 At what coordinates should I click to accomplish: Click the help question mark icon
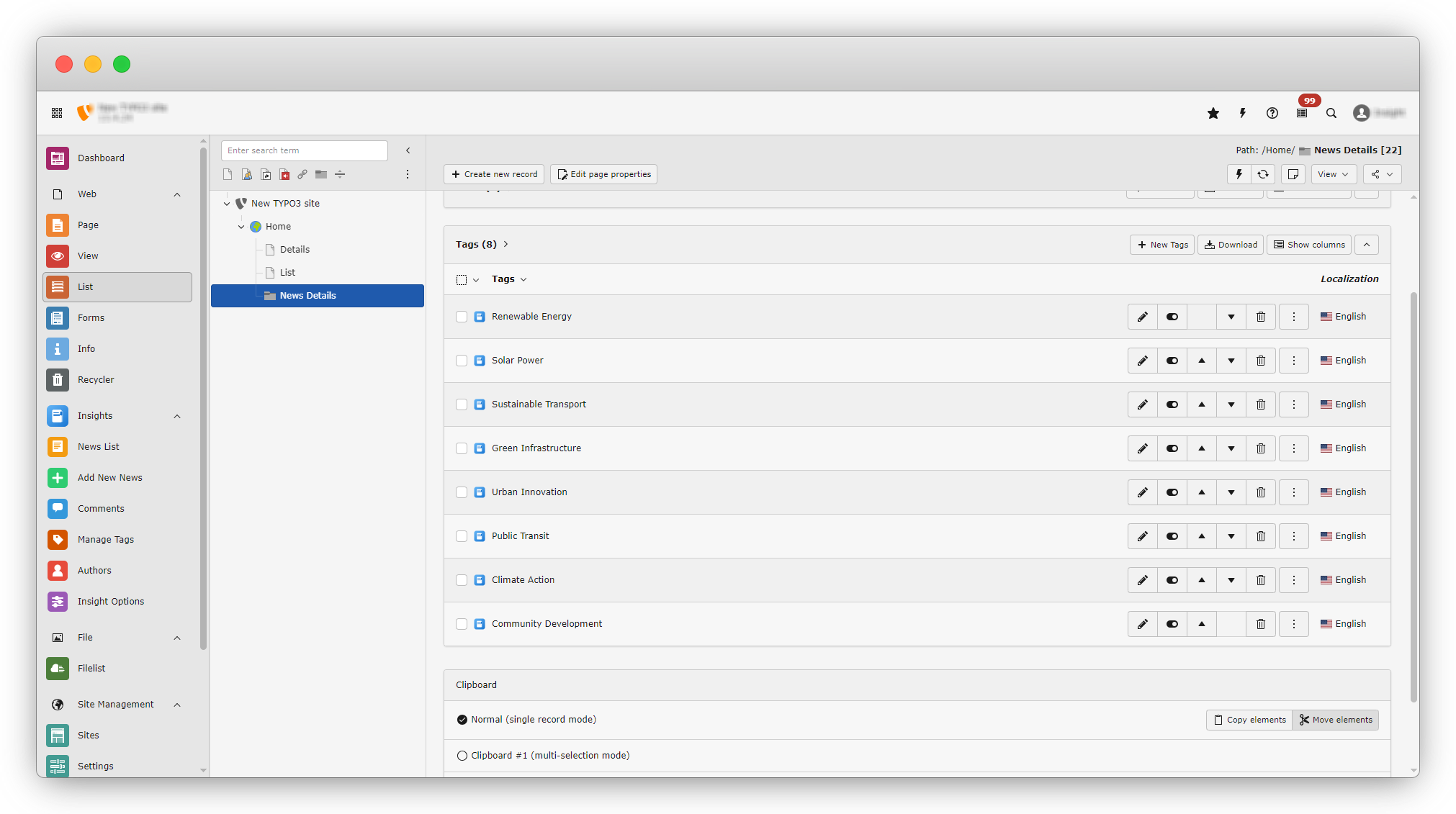[x=1272, y=113]
